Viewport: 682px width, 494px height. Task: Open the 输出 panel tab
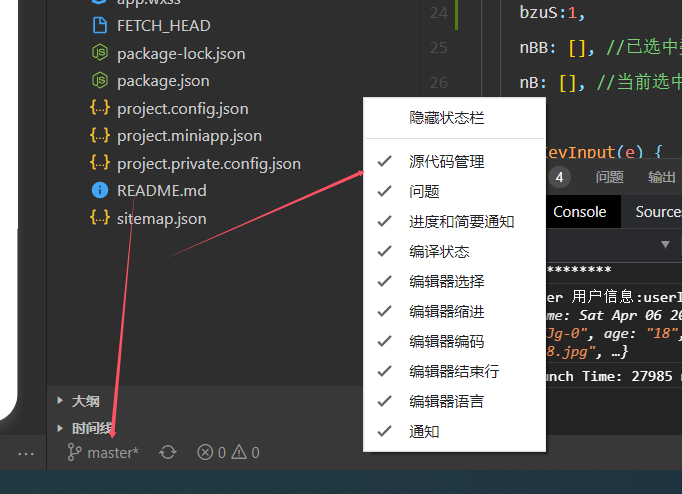[662, 177]
